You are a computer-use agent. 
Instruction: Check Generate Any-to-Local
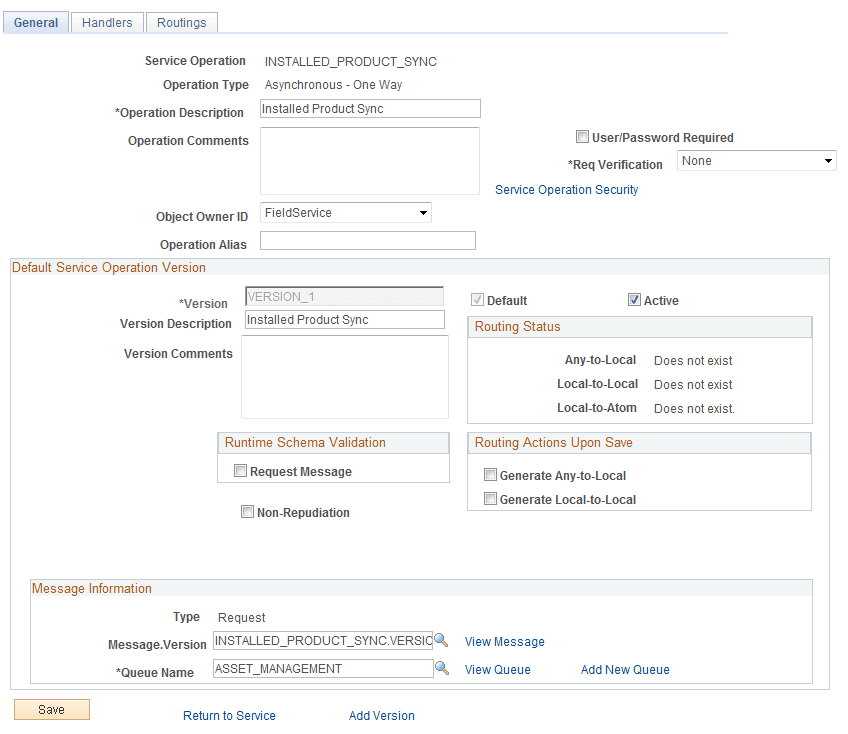[489, 475]
